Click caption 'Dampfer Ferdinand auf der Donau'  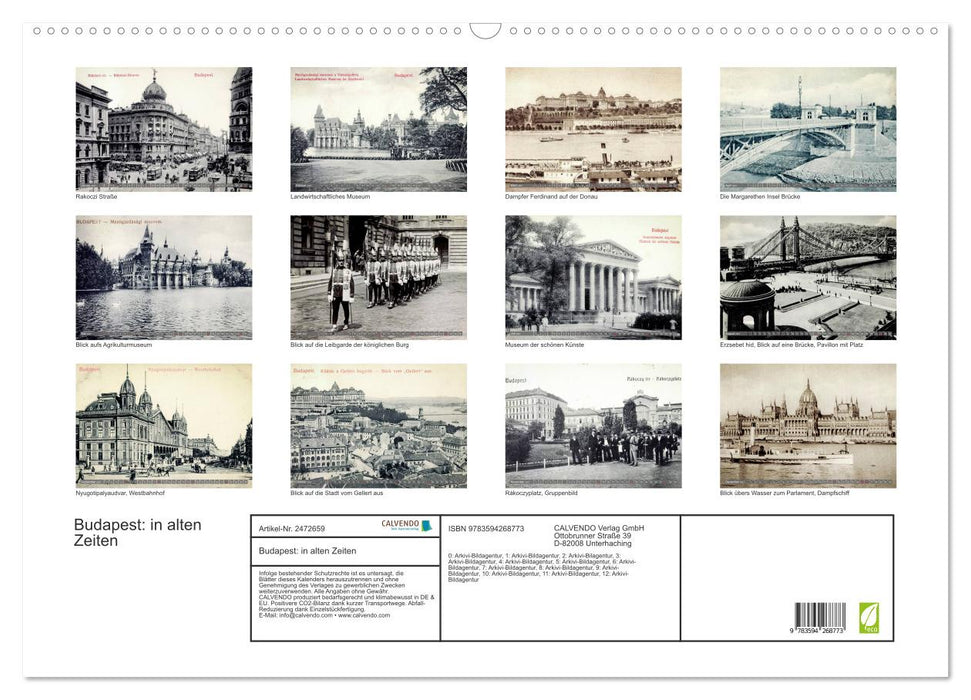(x=551, y=196)
